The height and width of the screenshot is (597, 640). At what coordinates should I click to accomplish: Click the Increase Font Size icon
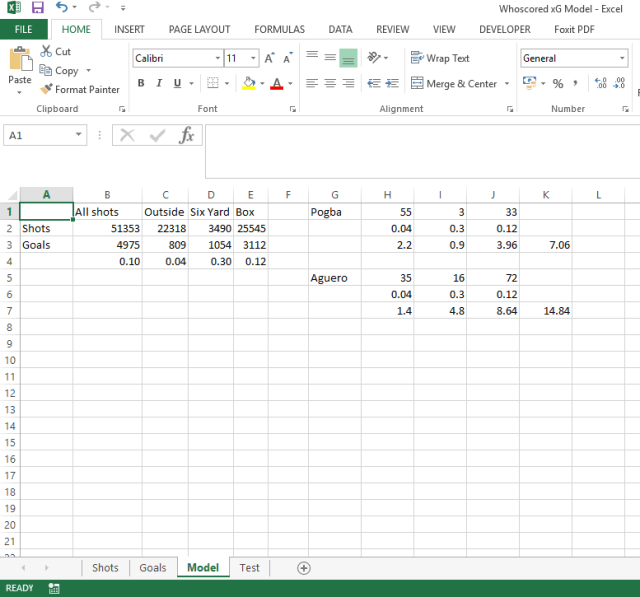tap(270, 59)
